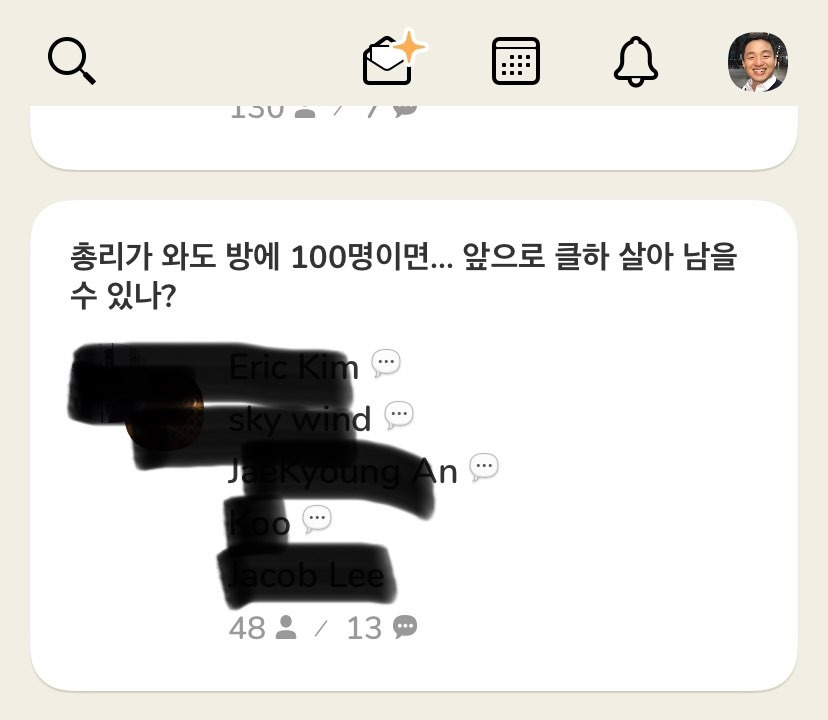Viewport: 828px width, 720px height.
Task: Tap the orange sparkle on the envelope
Action: pos(410,47)
